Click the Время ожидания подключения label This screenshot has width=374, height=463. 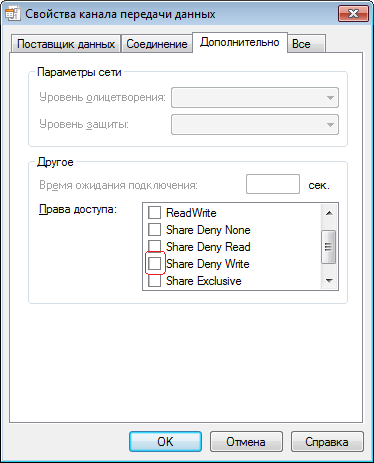coord(118,185)
